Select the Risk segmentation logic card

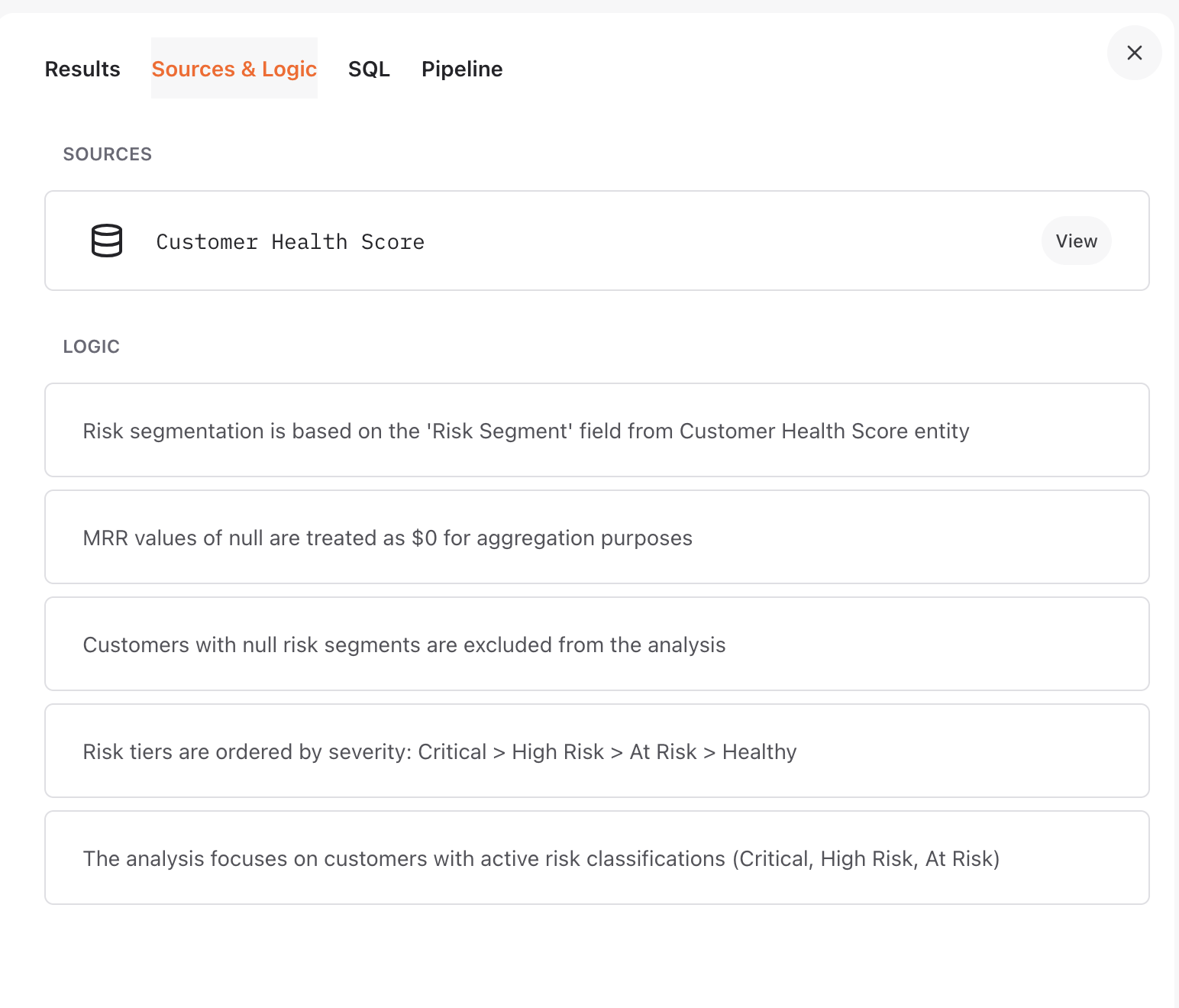597,430
